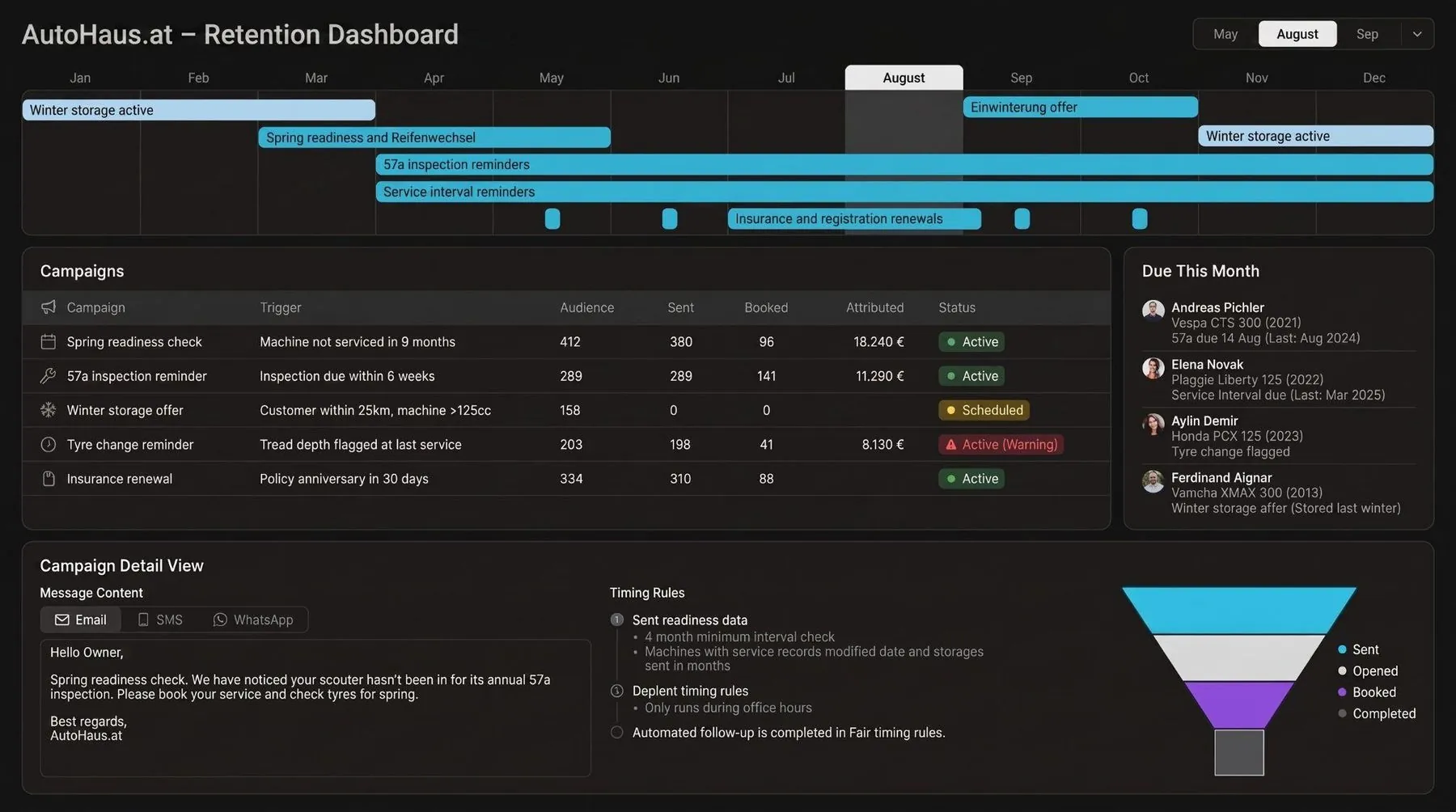Image resolution: width=1456 pixels, height=812 pixels.
Task: Click the phone icon on SMS tab
Action: pos(143,620)
